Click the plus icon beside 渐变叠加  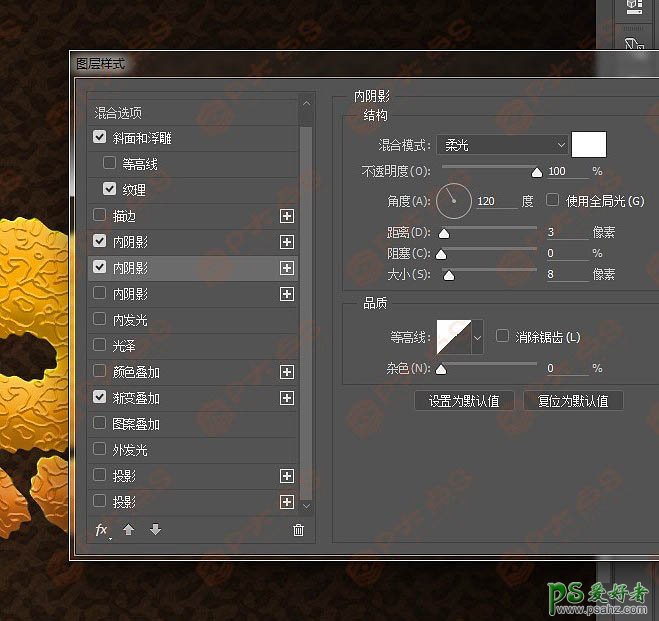click(287, 398)
